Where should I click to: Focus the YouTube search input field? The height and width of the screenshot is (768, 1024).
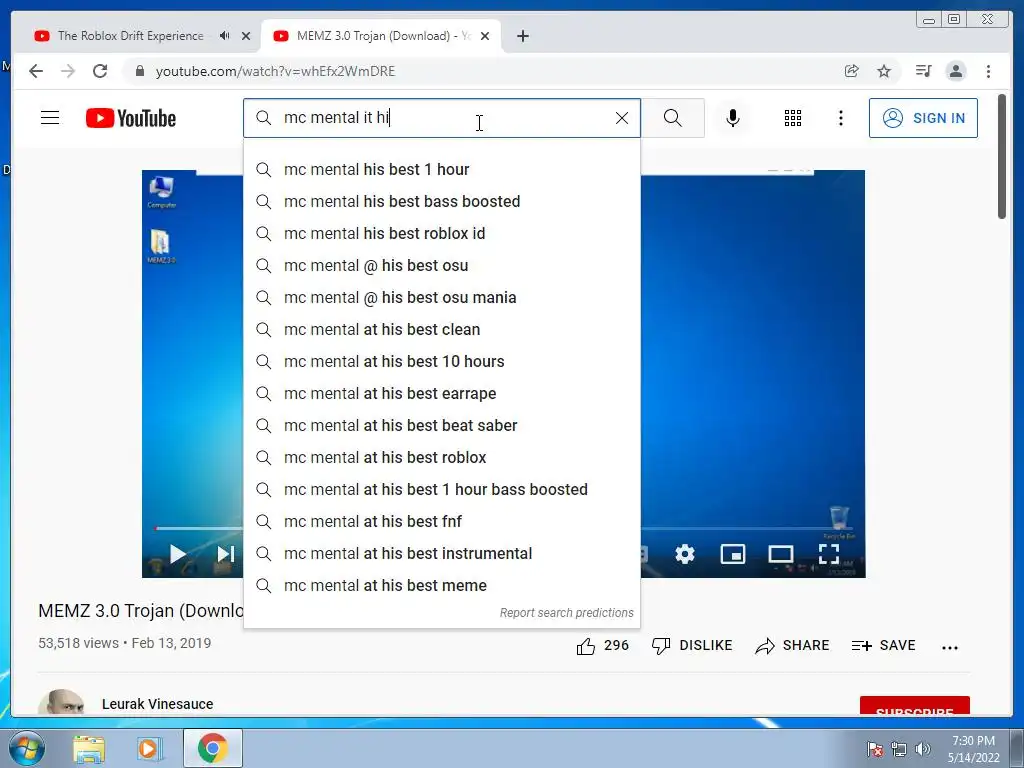444,118
